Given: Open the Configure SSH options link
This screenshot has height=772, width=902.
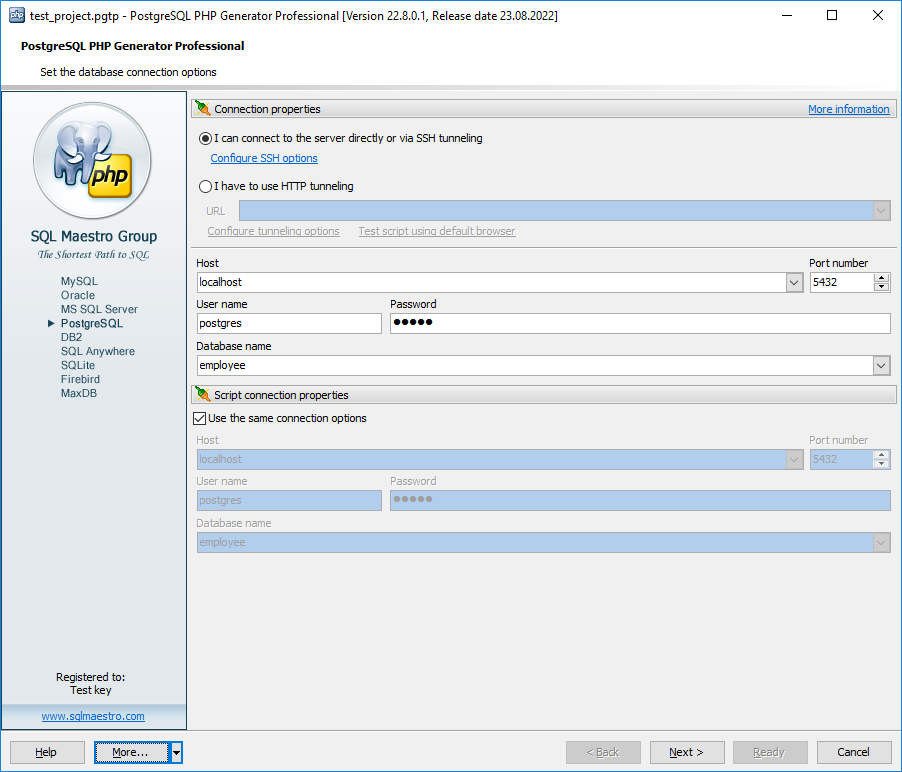Looking at the screenshot, I should tap(264, 158).
